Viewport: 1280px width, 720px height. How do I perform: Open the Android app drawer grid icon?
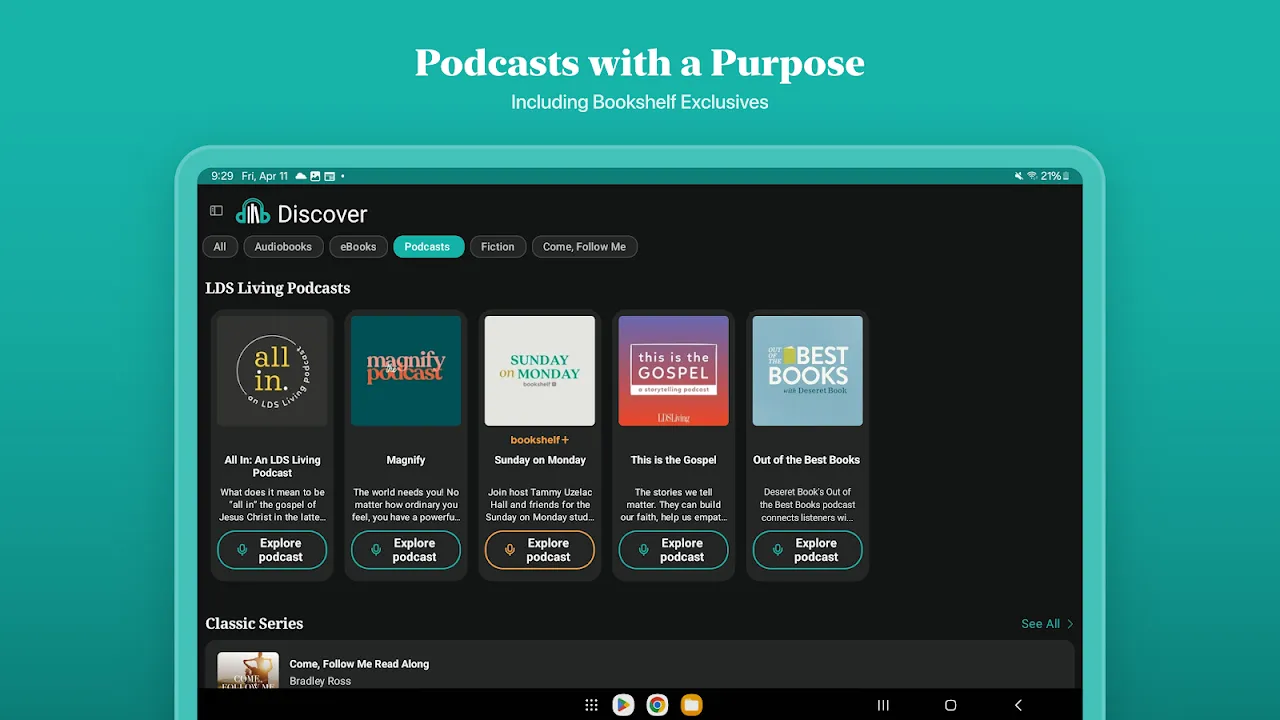pyautogui.click(x=591, y=705)
